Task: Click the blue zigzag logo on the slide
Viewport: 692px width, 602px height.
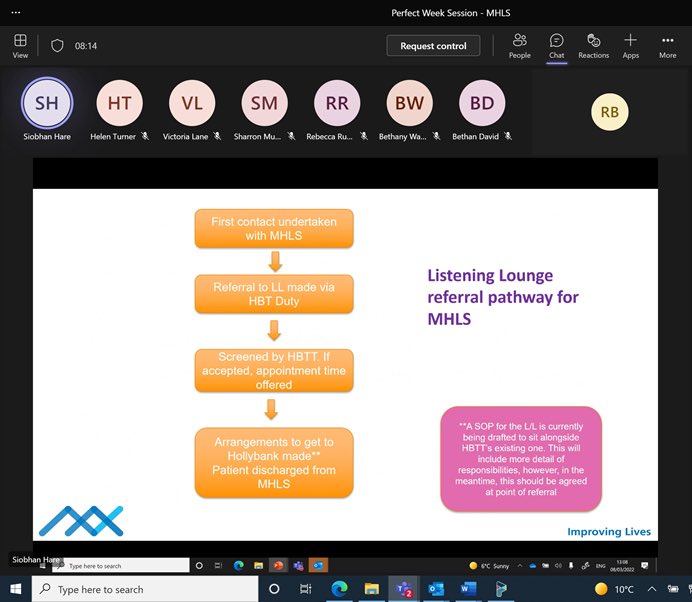Action: tap(81, 521)
